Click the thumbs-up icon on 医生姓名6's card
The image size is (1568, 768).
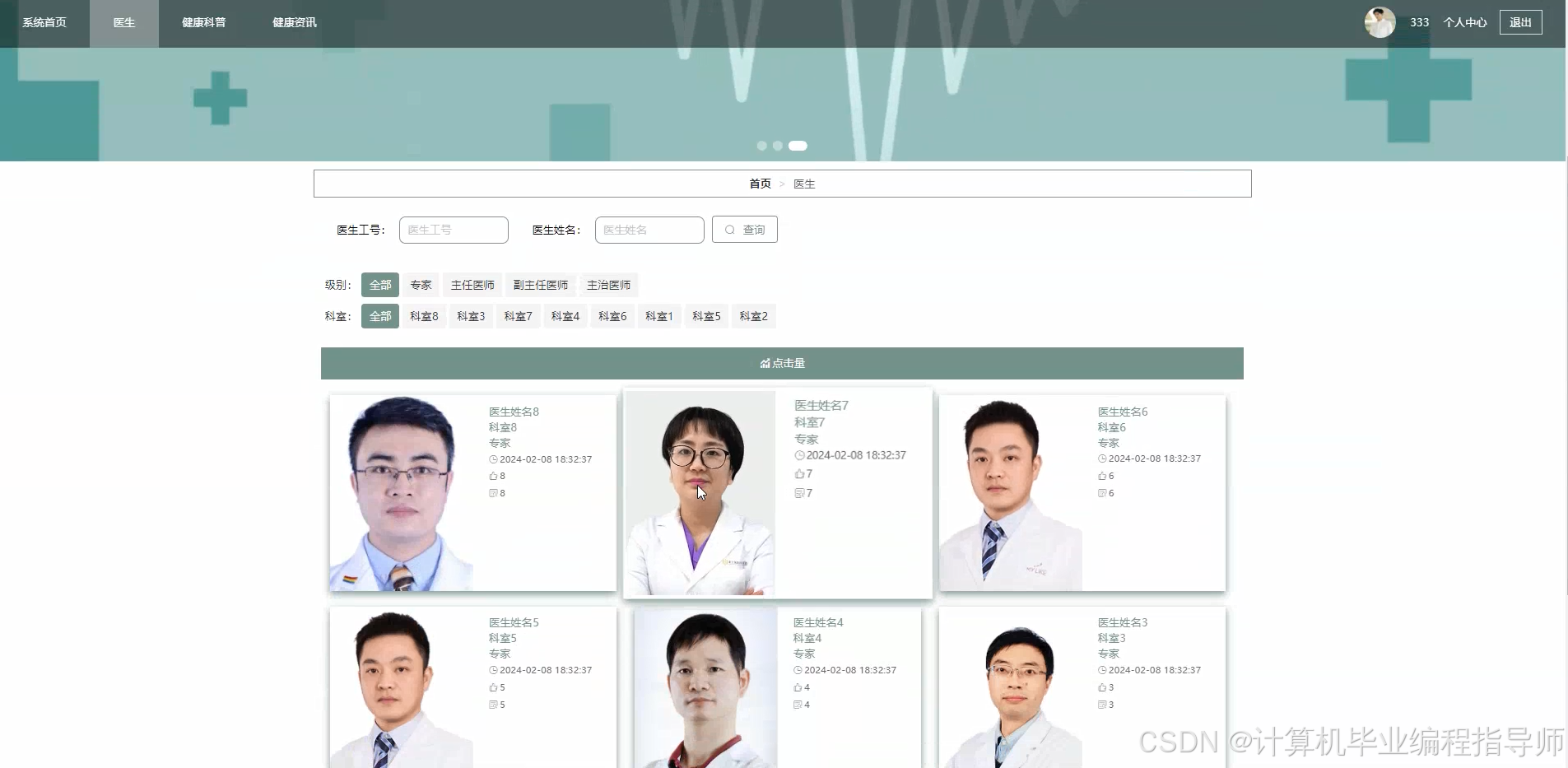coord(1102,476)
